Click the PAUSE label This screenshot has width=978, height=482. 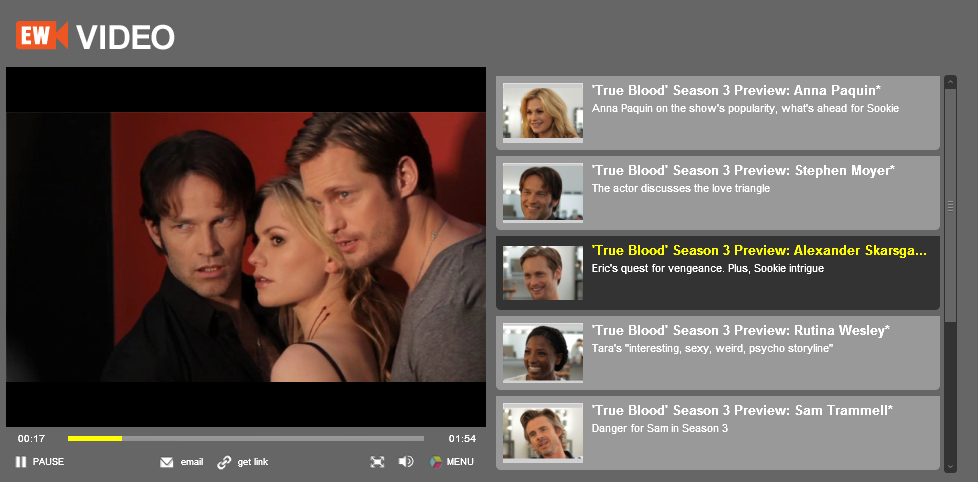(48, 462)
